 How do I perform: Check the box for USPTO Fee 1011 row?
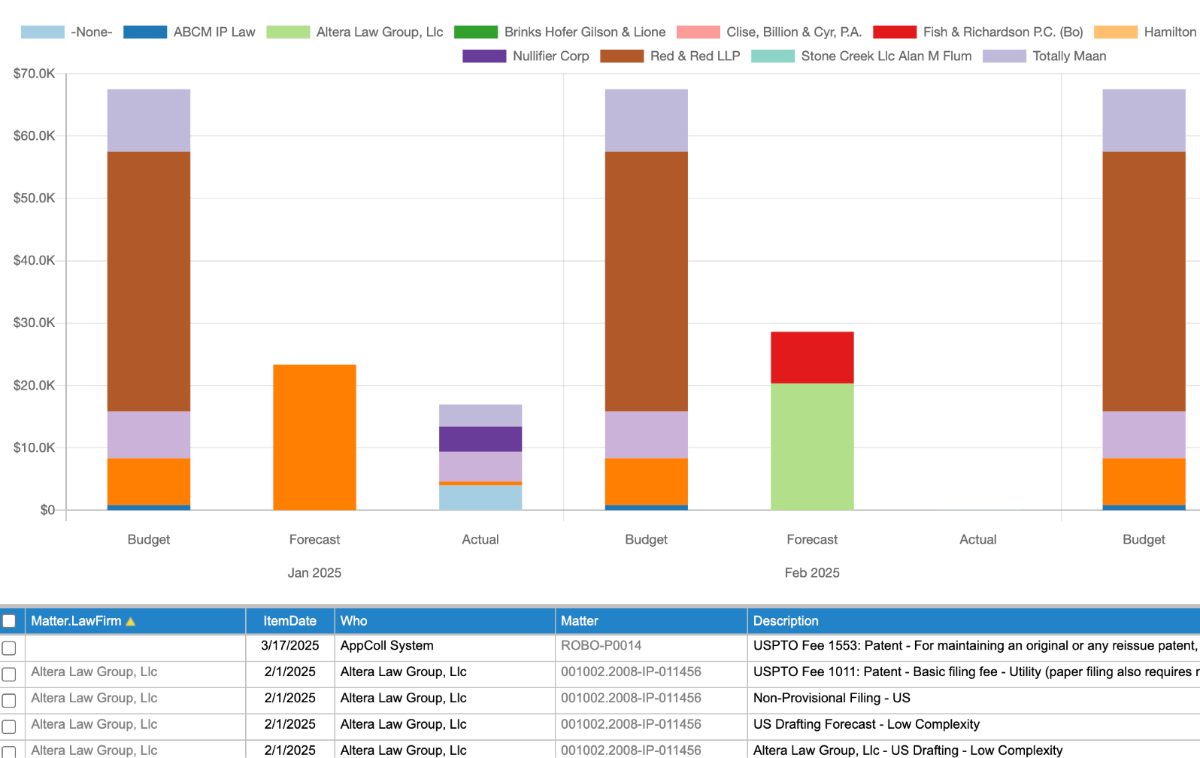(9, 674)
